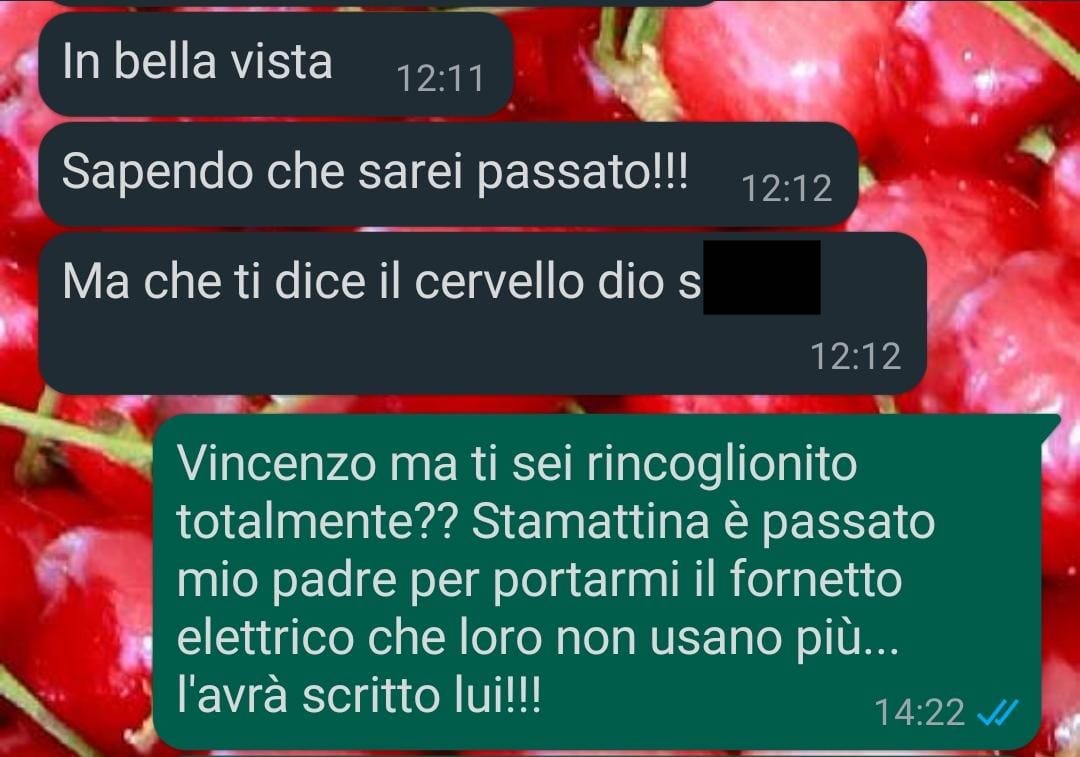Click the 14:22 timestamp on the green message

point(920,712)
